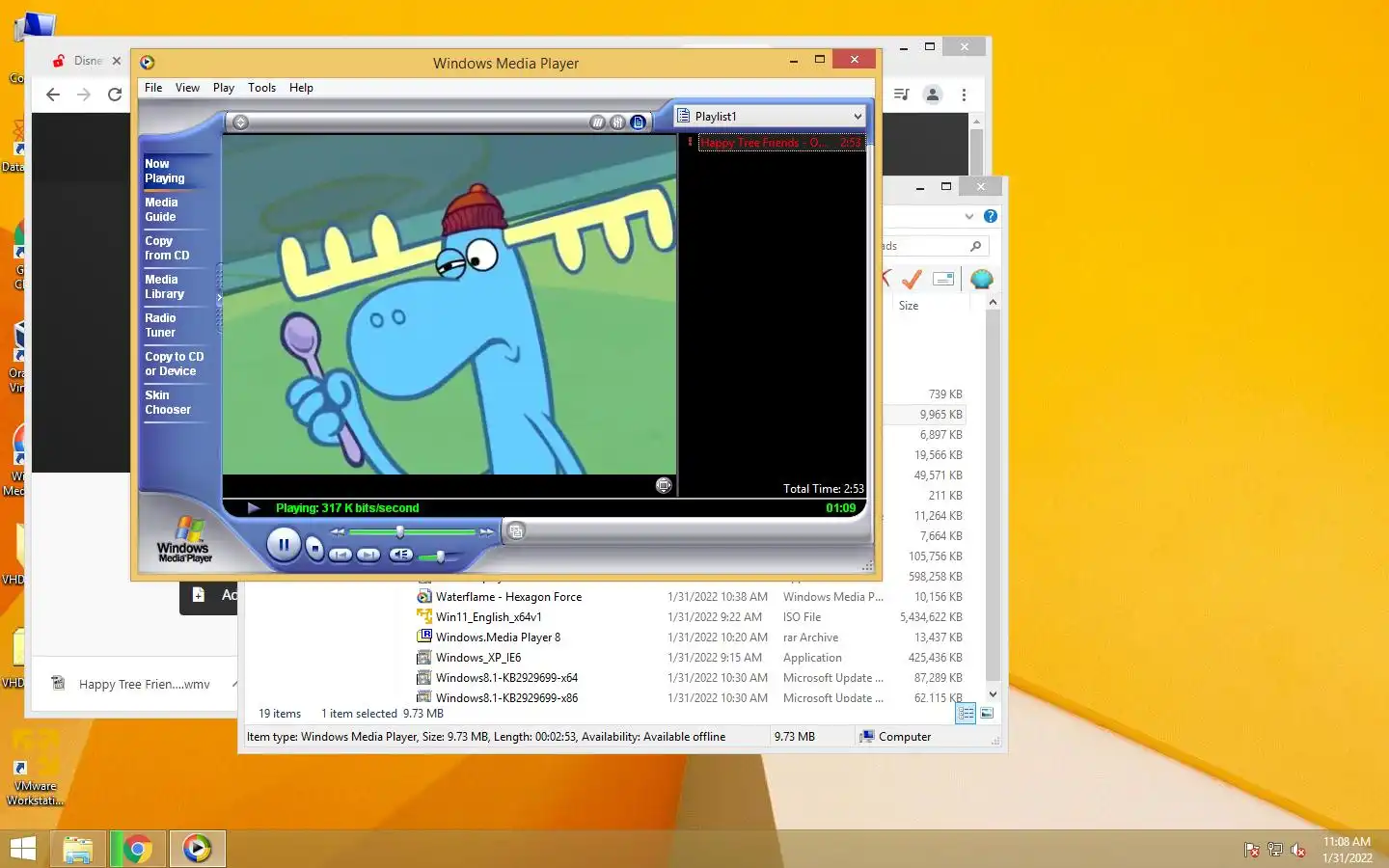
Task: Open the Skin Chooser tab
Action: [x=177, y=402]
